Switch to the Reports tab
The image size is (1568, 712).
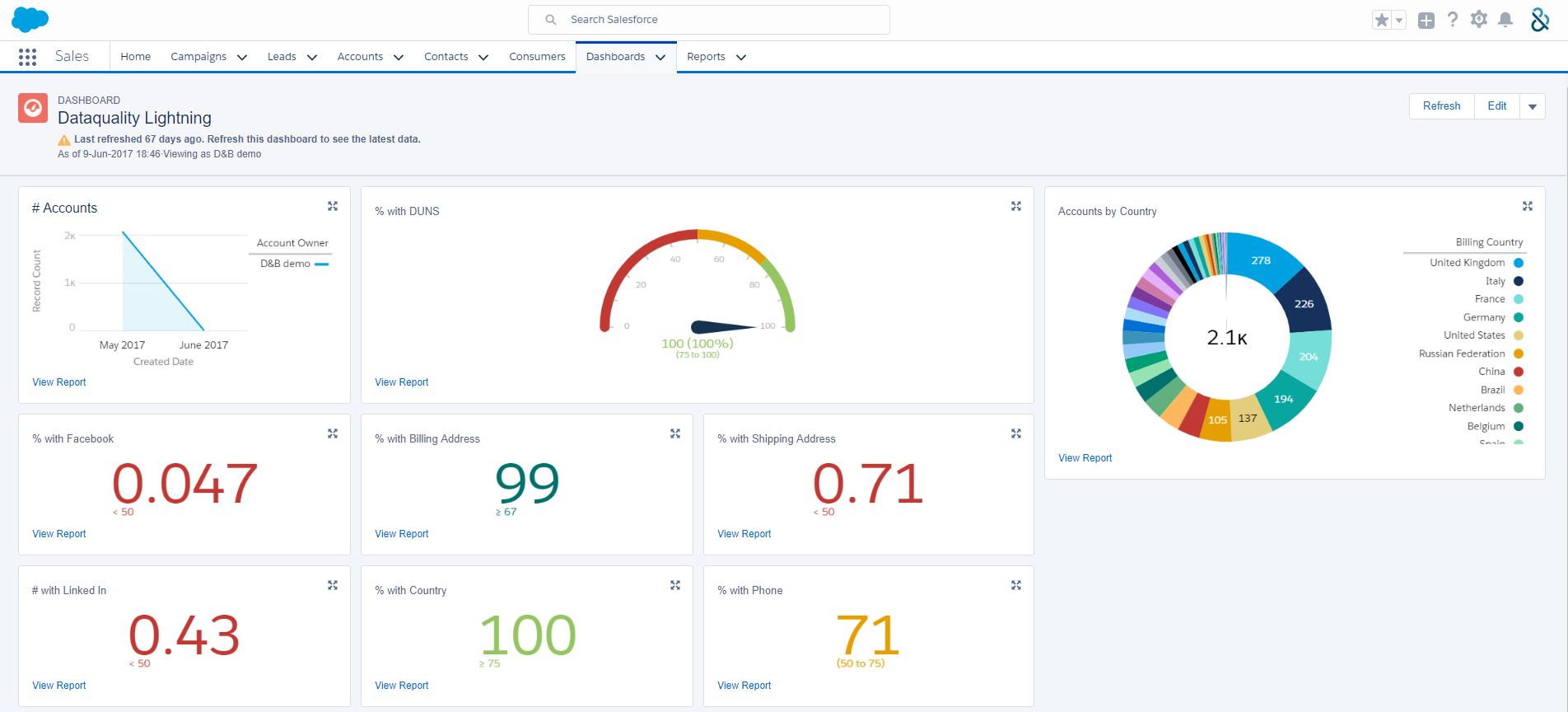coord(706,57)
